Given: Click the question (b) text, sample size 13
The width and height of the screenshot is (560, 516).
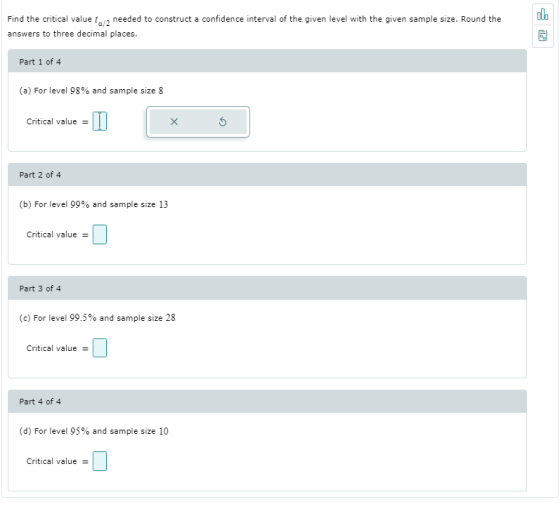Looking at the screenshot, I should [x=94, y=204].
